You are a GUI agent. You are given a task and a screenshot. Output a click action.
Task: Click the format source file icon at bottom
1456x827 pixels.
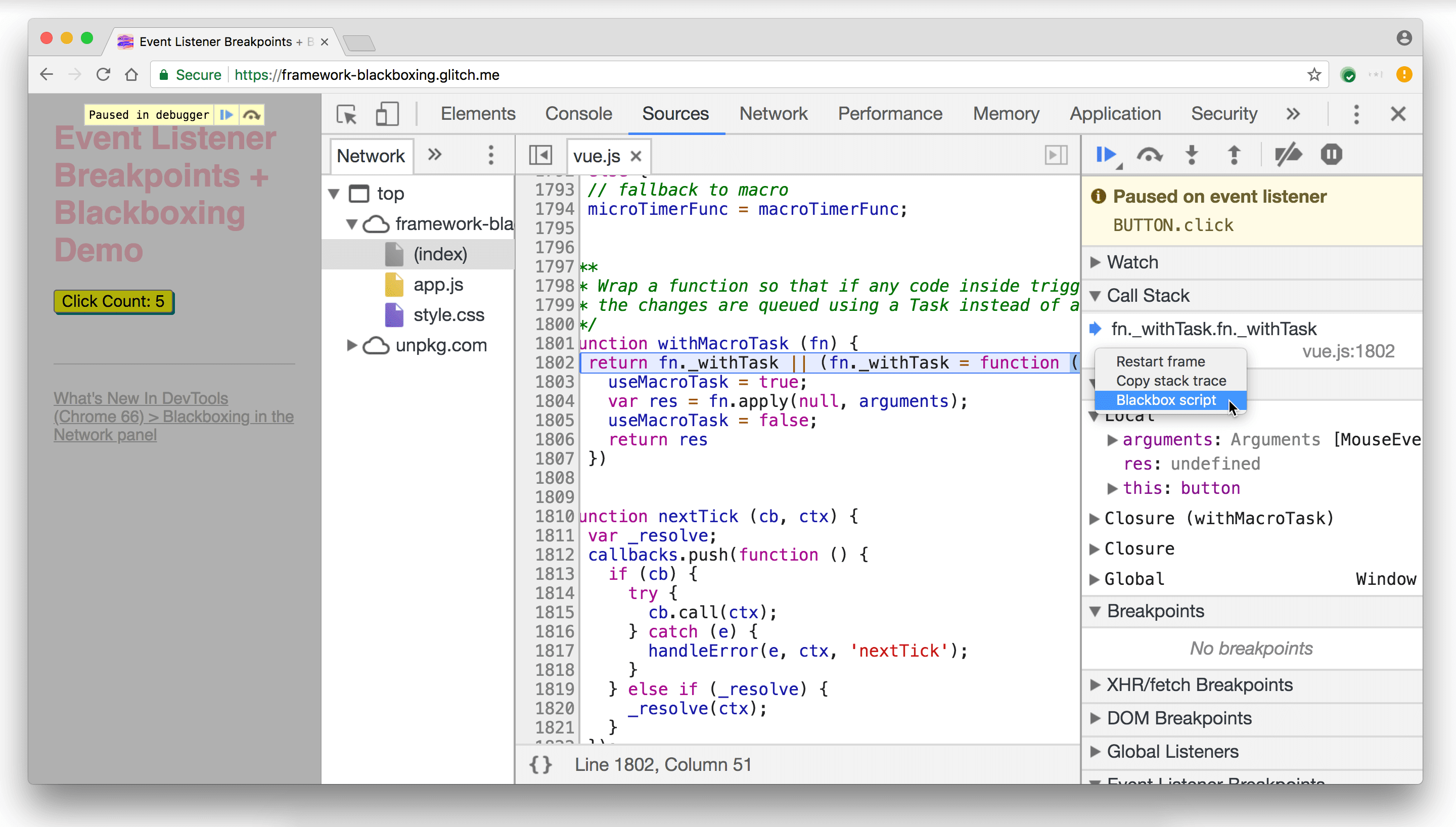pos(541,764)
